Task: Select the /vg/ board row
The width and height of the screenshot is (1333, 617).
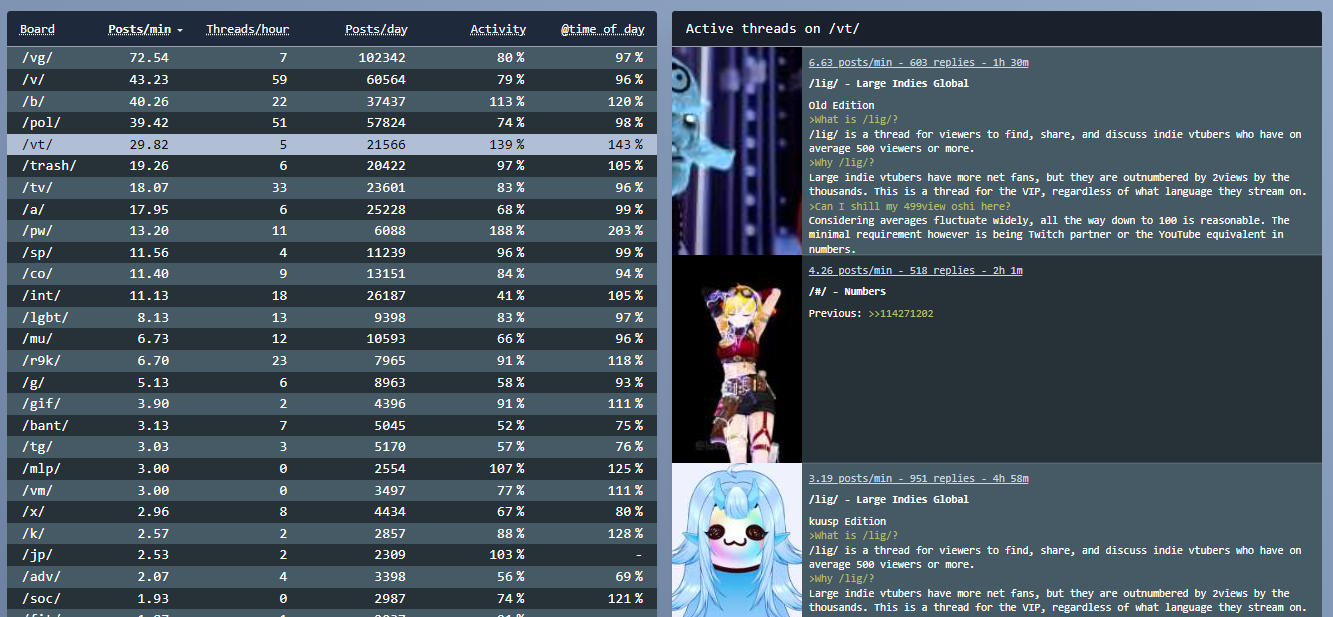Action: pyautogui.click(x=332, y=58)
